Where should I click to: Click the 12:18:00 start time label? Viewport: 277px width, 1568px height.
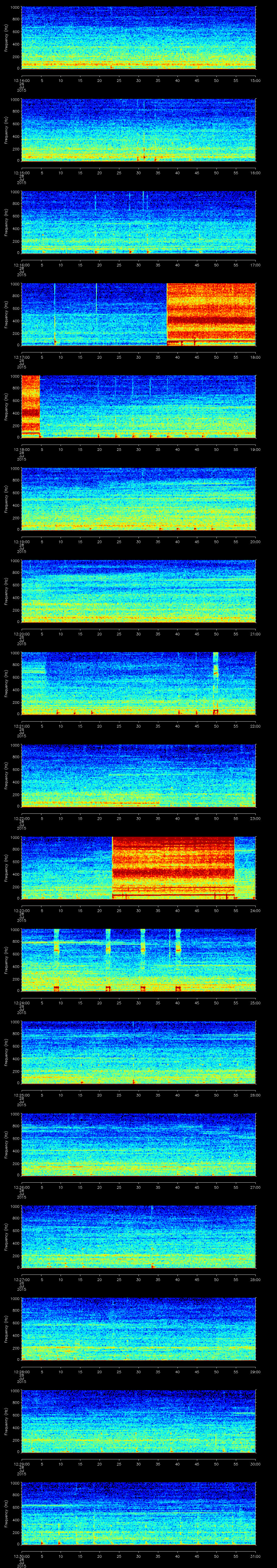pyautogui.click(x=21, y=449)
